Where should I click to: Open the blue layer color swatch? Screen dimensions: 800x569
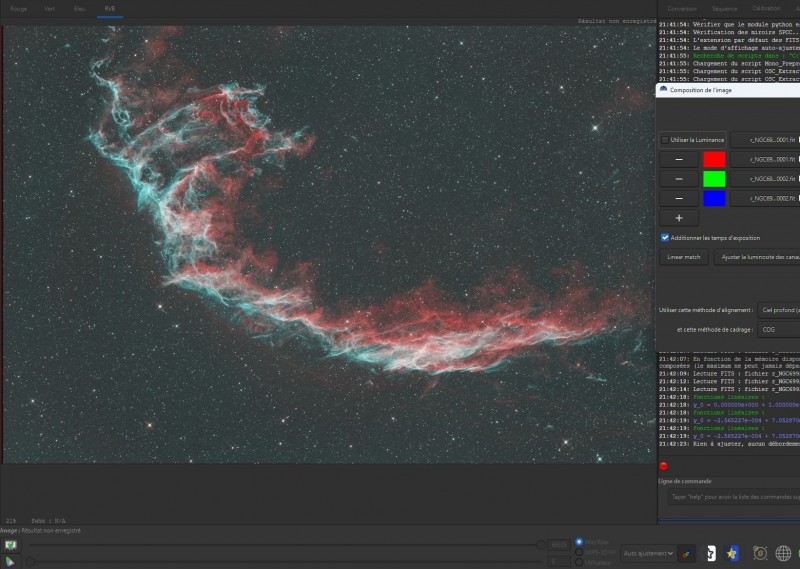click(714, 199)
